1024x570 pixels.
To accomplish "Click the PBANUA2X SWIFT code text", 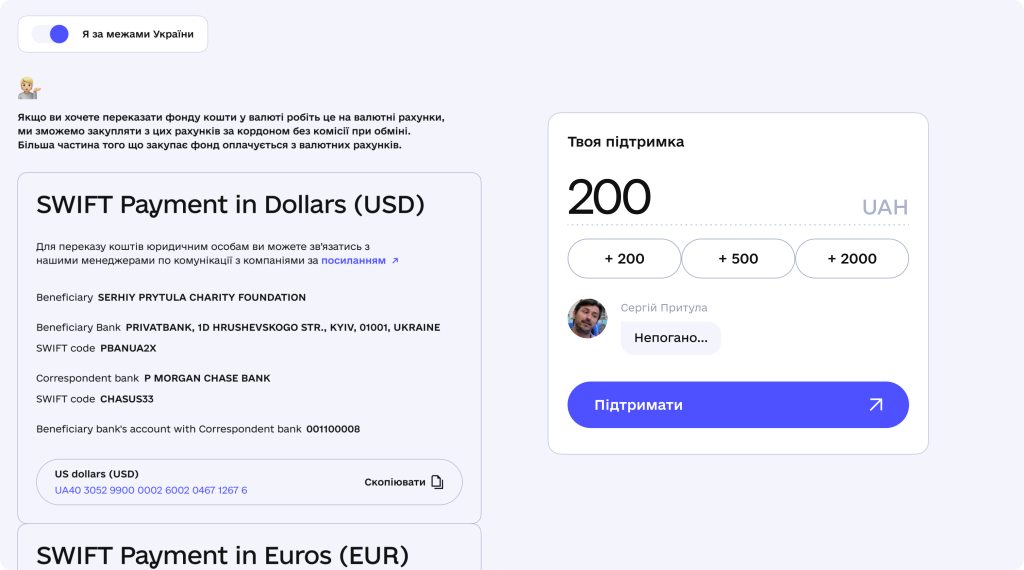I will pos(128,348).
